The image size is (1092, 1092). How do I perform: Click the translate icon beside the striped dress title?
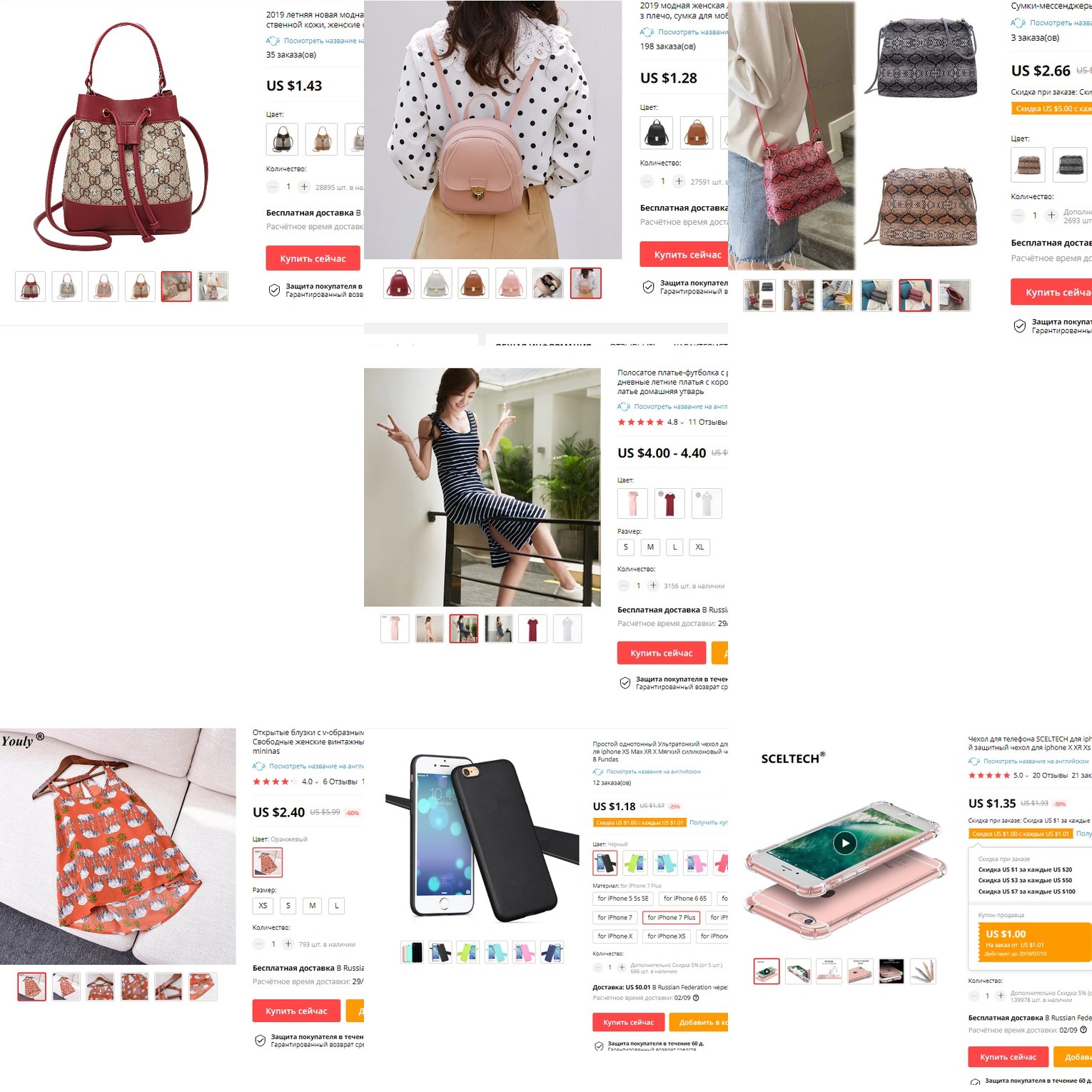click(x=623, y=407)
